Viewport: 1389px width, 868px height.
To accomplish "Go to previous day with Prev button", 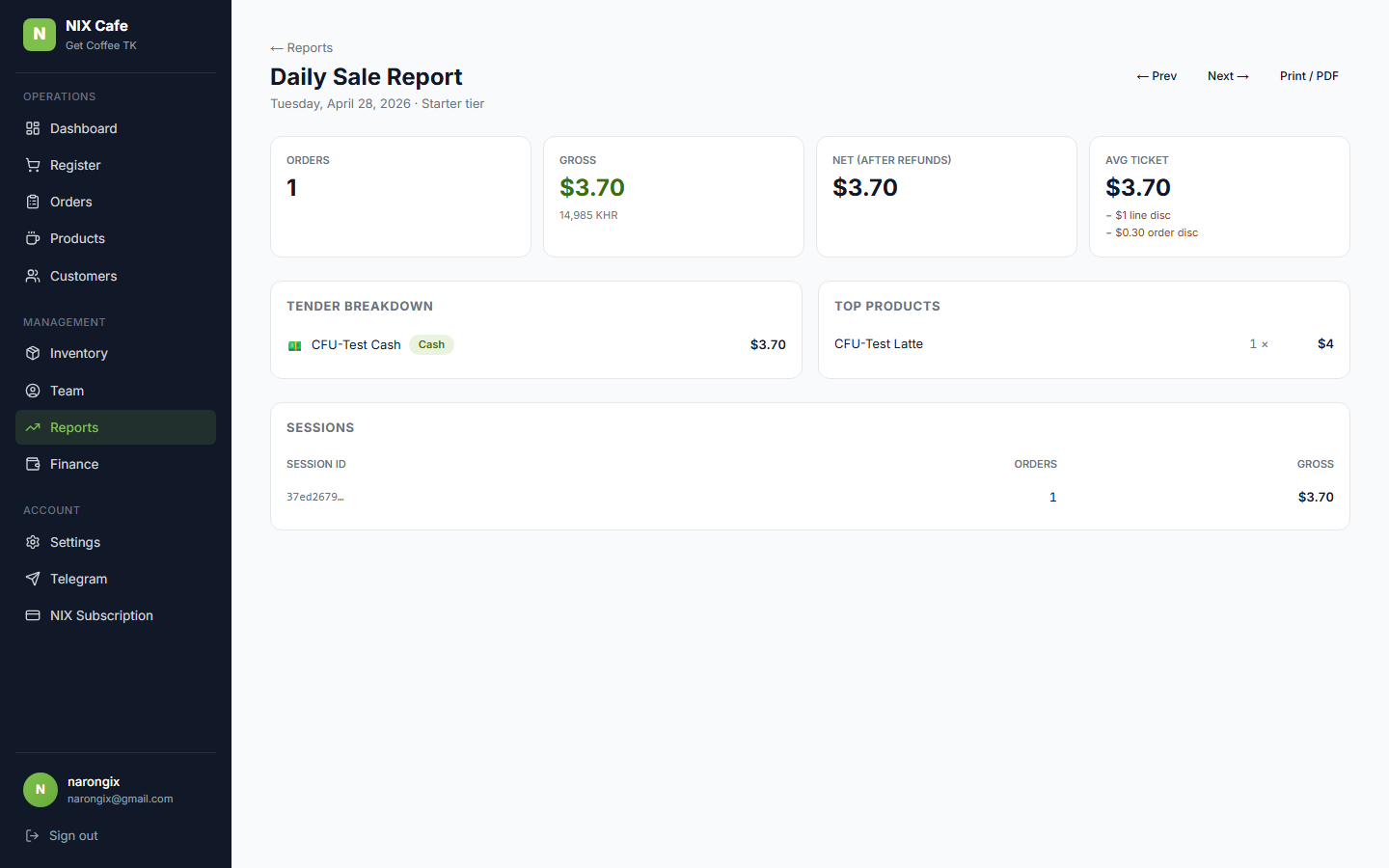I will tap(1157, 76).
